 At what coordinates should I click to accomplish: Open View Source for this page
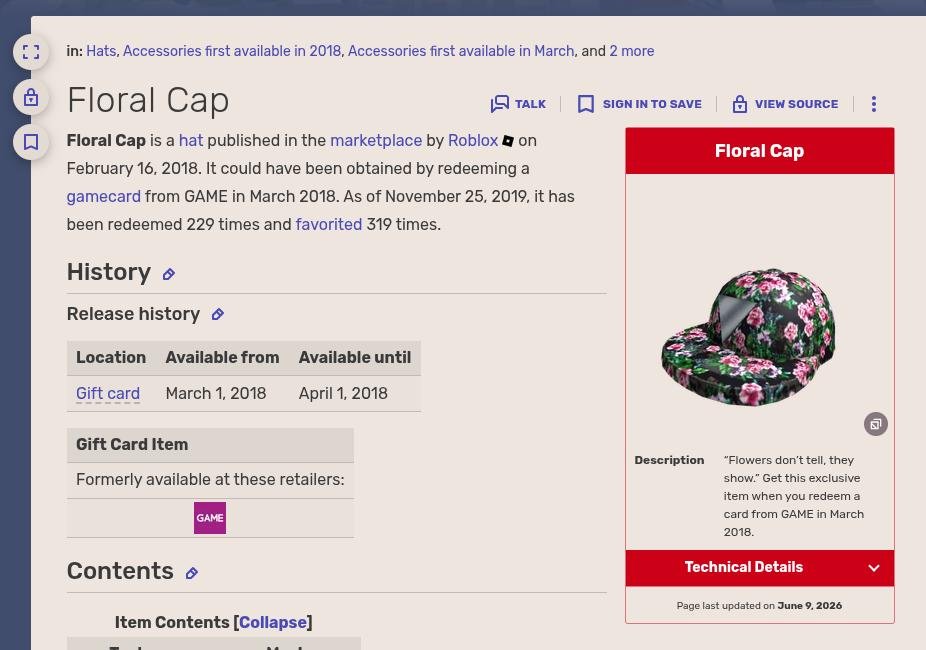tap(785, 104)
